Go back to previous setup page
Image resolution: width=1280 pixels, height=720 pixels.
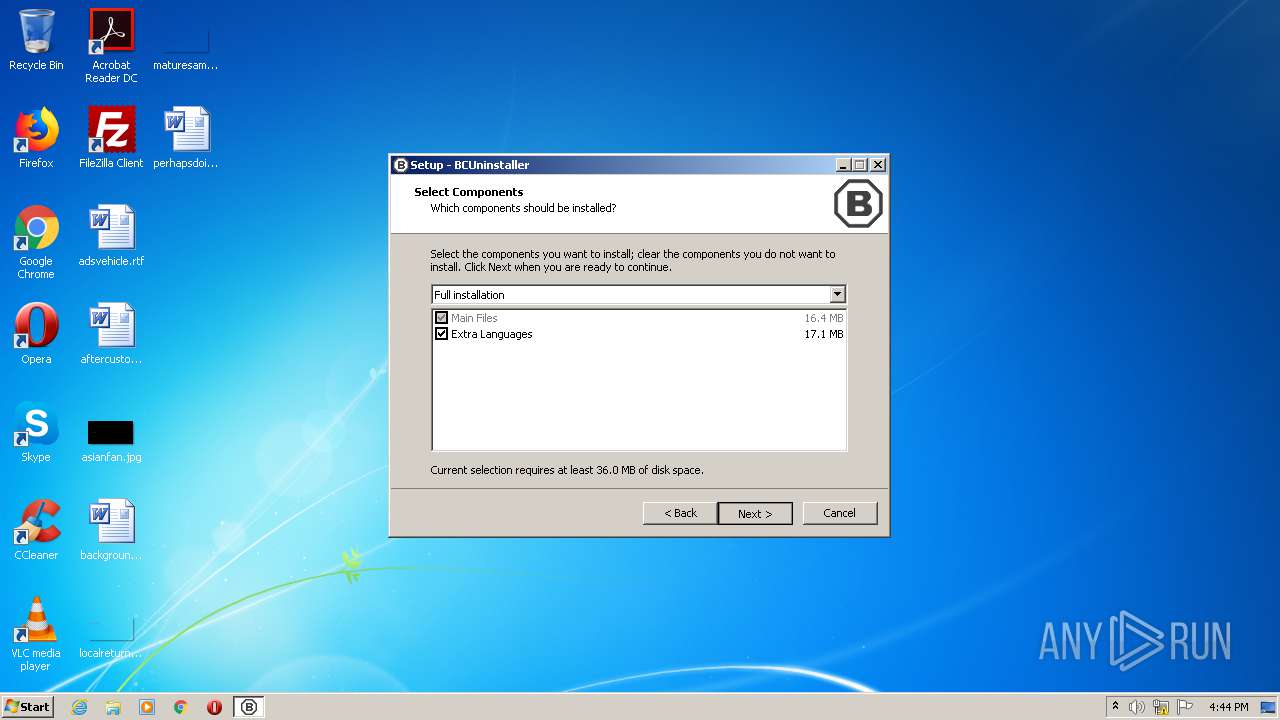[x=680, y=513]
